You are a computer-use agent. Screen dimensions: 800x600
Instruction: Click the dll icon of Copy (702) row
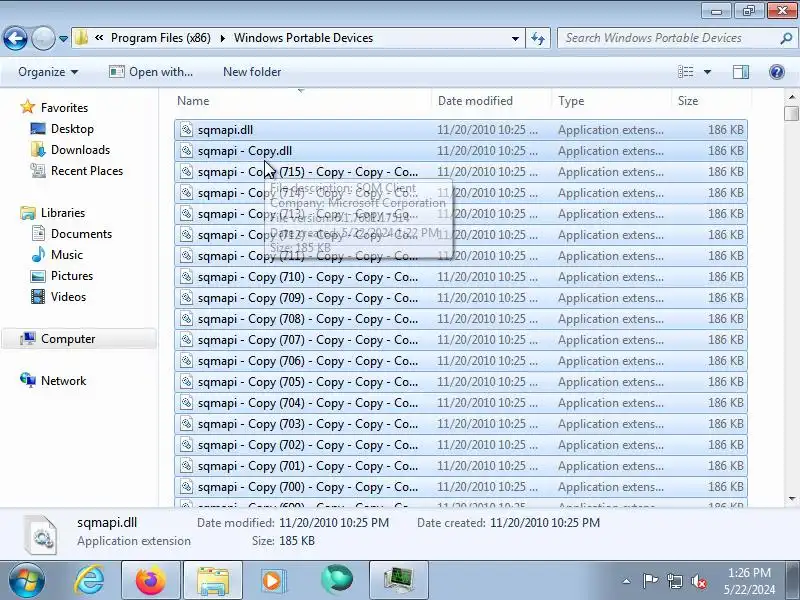[x=187, y=444]
